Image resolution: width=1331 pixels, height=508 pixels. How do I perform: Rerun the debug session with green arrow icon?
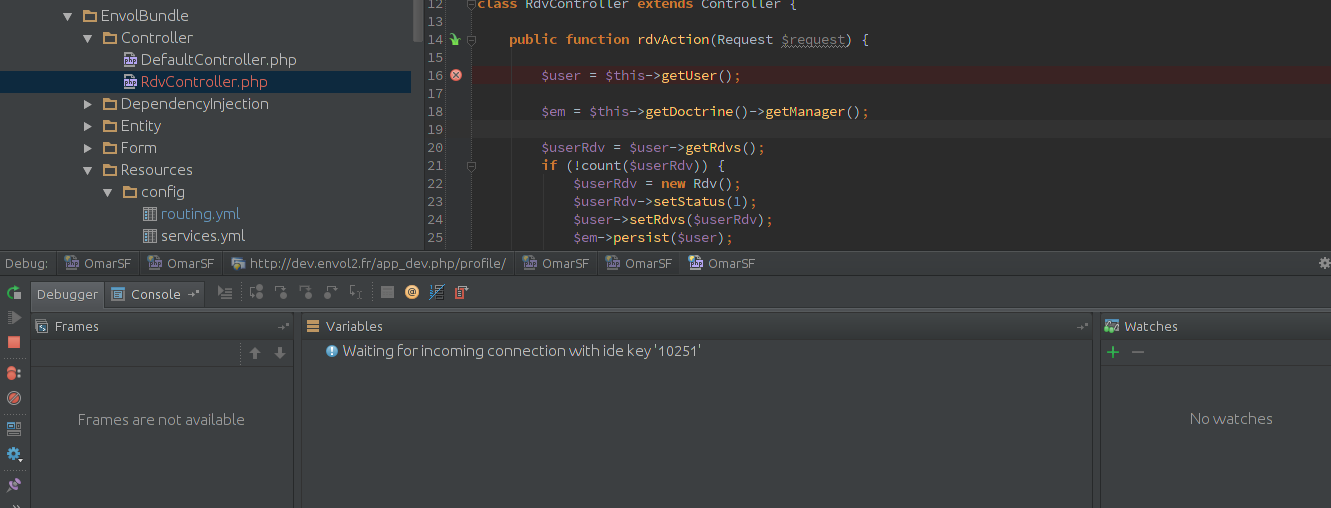tap(14, 293)
